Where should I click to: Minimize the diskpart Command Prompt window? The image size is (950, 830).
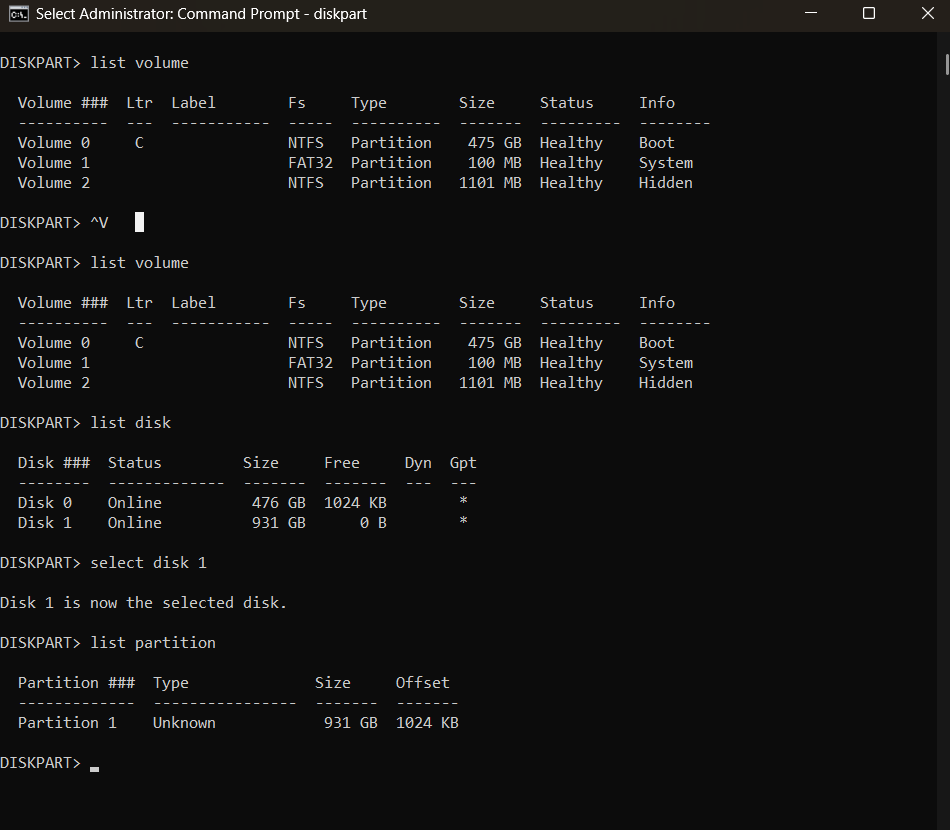pos(811,13)
